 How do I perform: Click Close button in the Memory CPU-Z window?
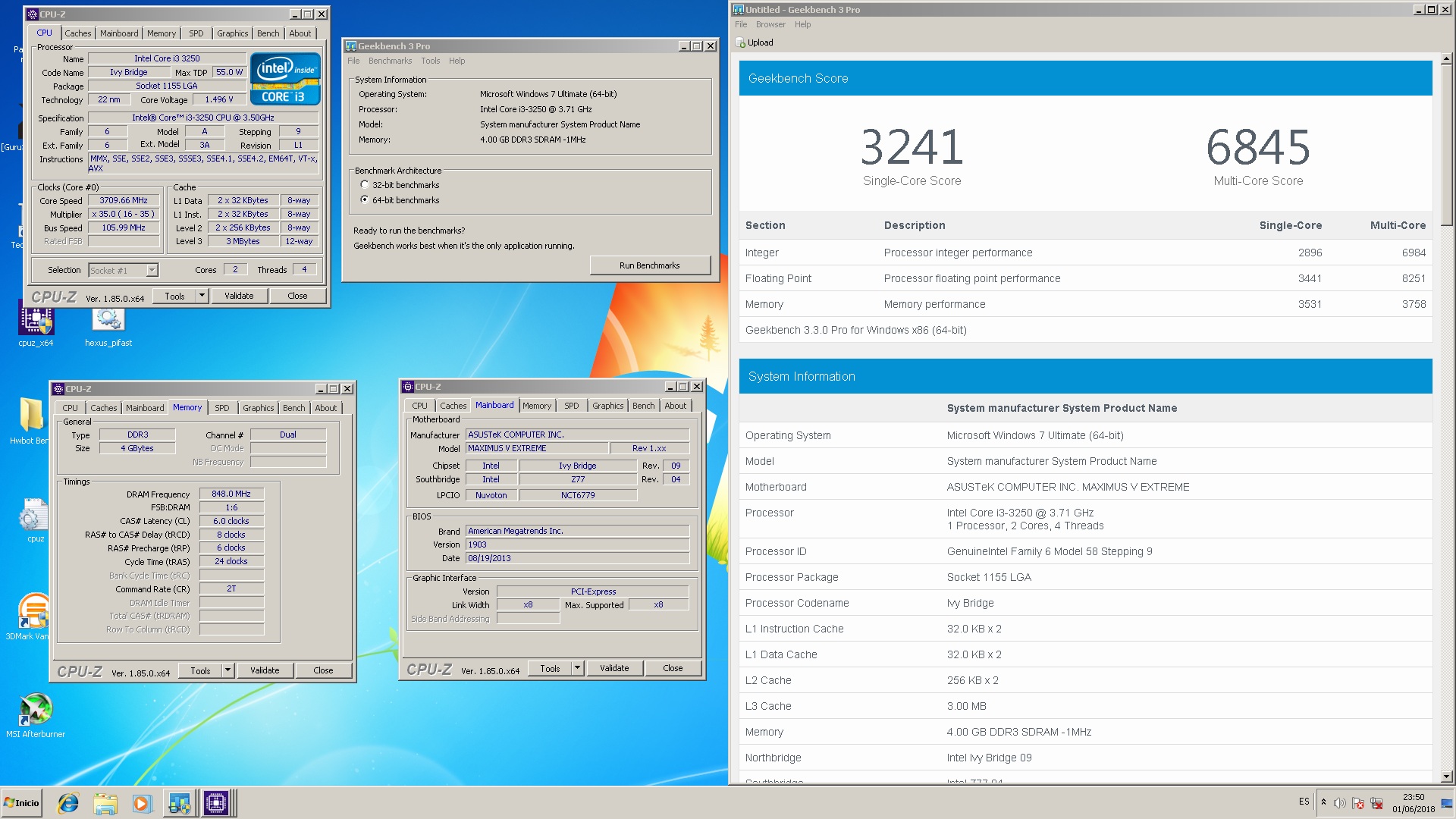(x=323, y=670)
